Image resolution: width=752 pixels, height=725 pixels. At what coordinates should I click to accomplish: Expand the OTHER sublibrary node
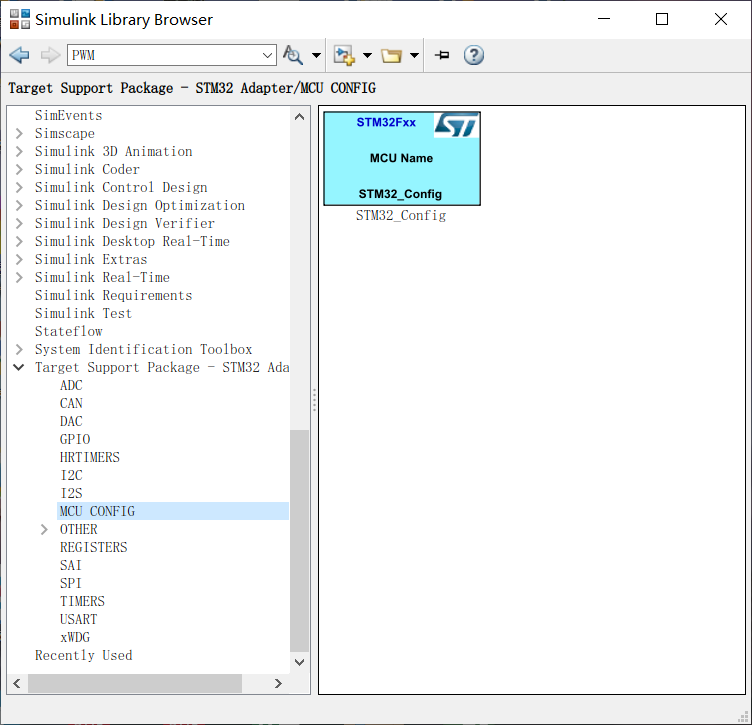[44, 529]
